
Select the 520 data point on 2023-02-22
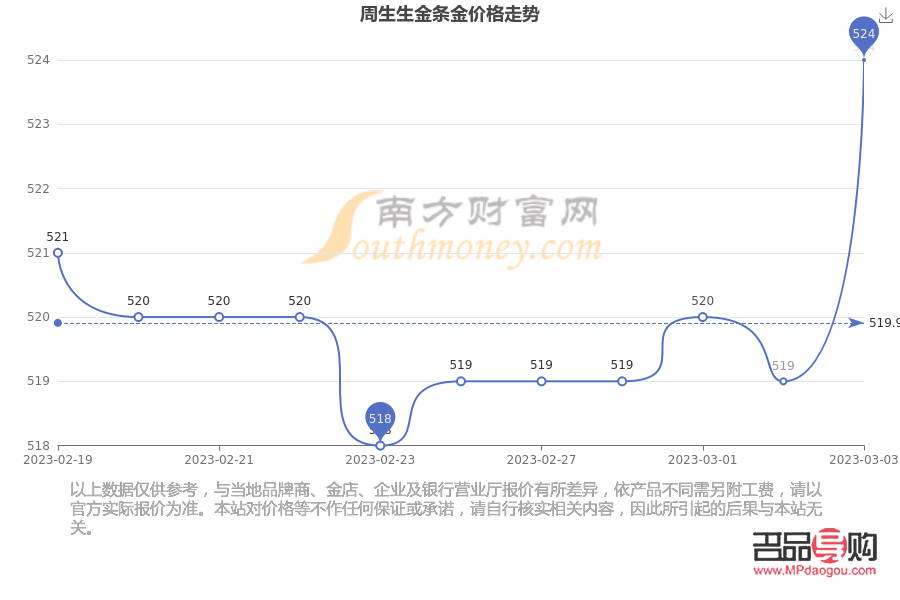pos(300,317)
